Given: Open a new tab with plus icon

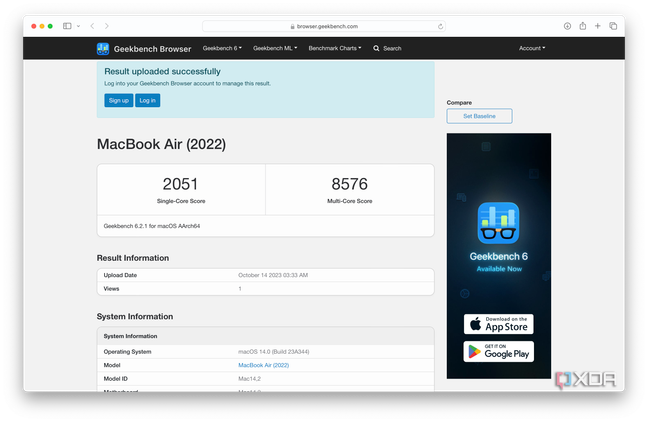Looking at the screenshot, I should [598, 26].
